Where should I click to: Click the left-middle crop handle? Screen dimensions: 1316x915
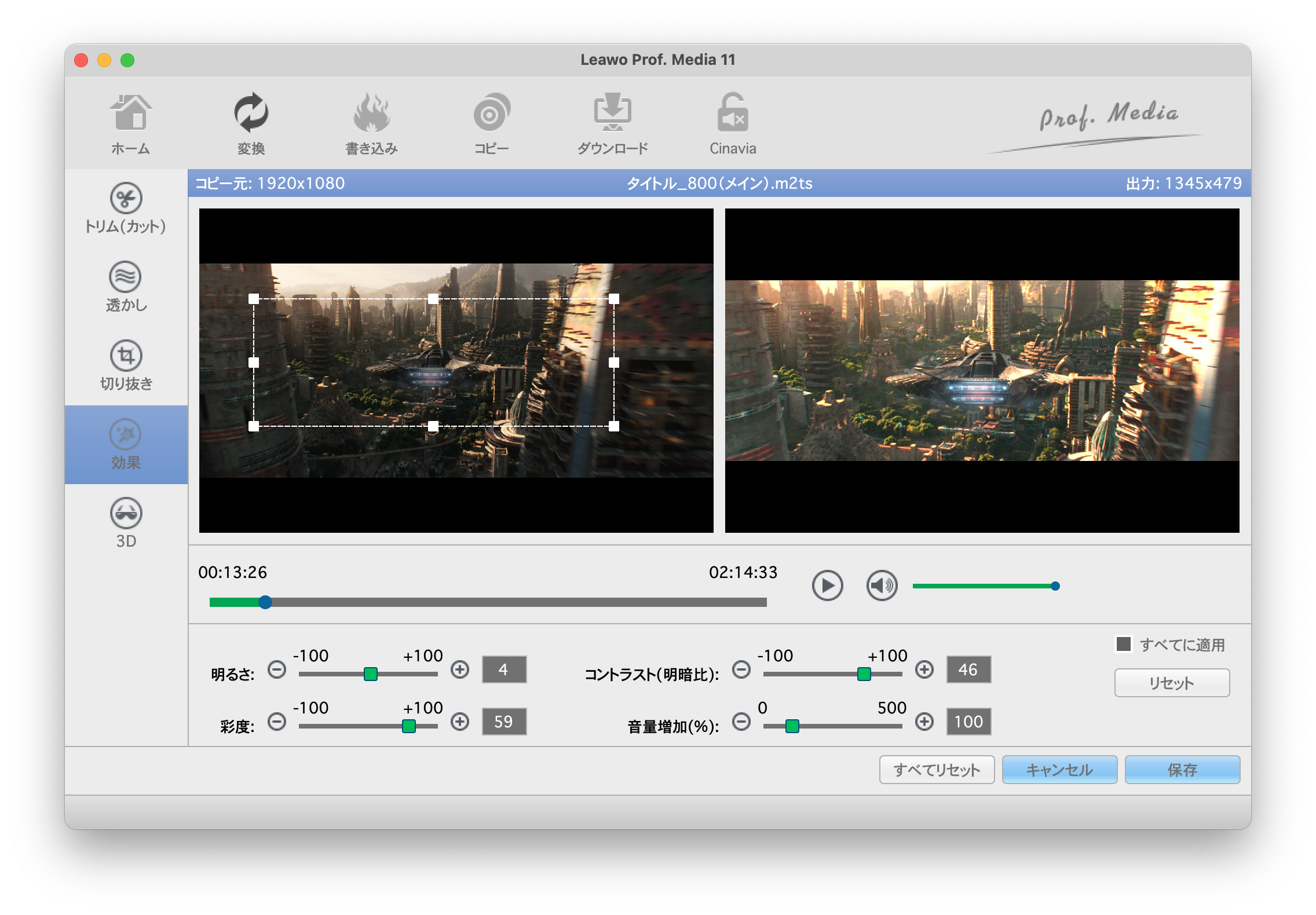tap(254, 363)
